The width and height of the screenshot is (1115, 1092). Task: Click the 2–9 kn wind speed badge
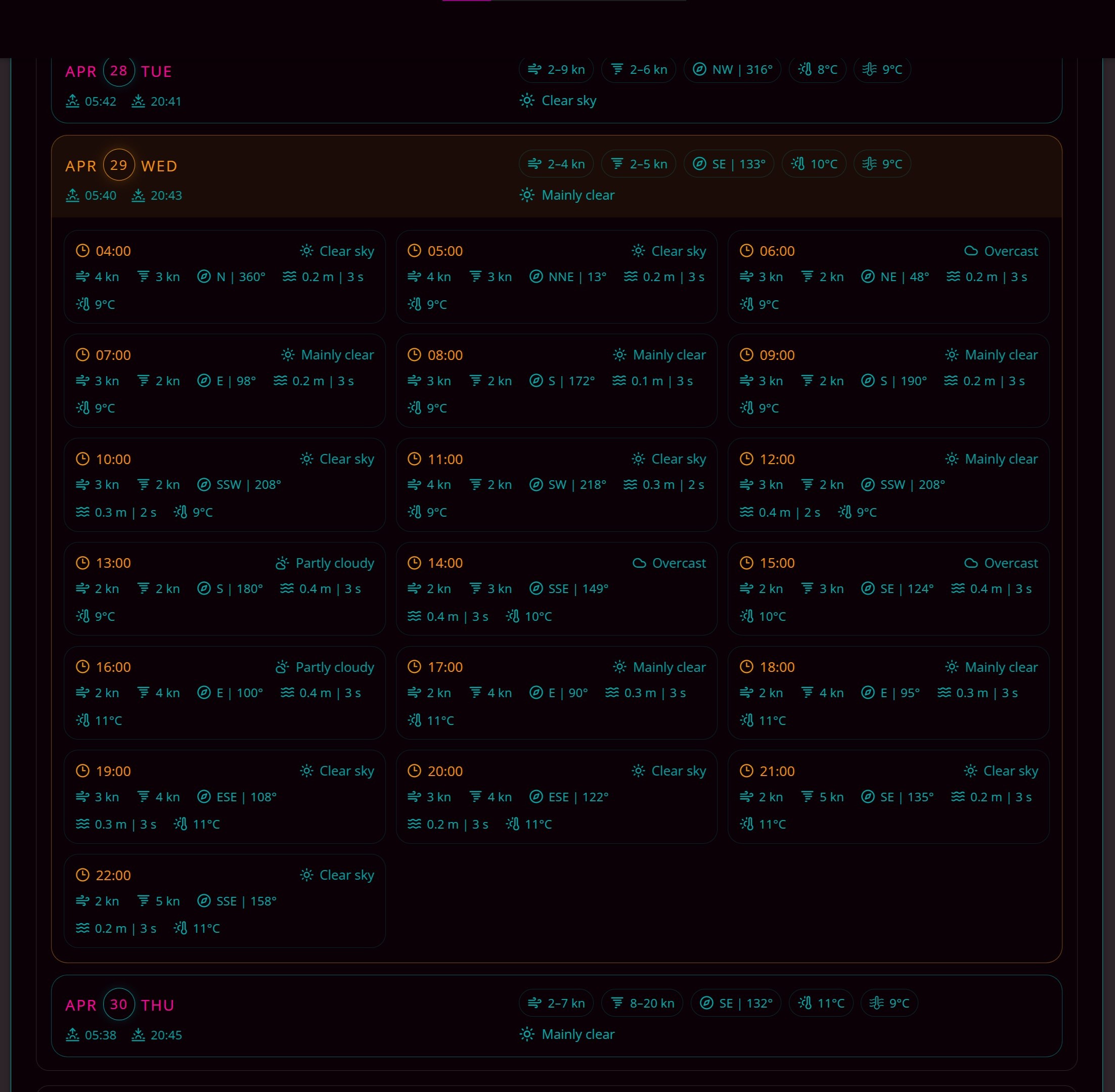coord(556,69)
